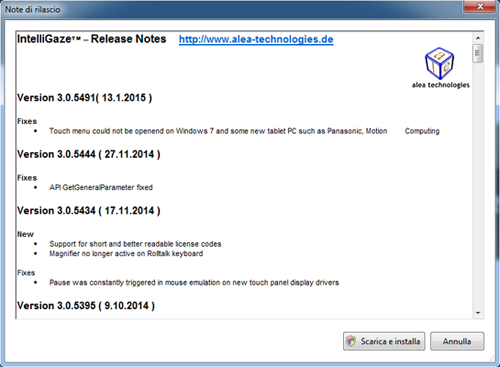500x367 pixels.
Task: Click the alea technologies caption text
Action: 441,85
